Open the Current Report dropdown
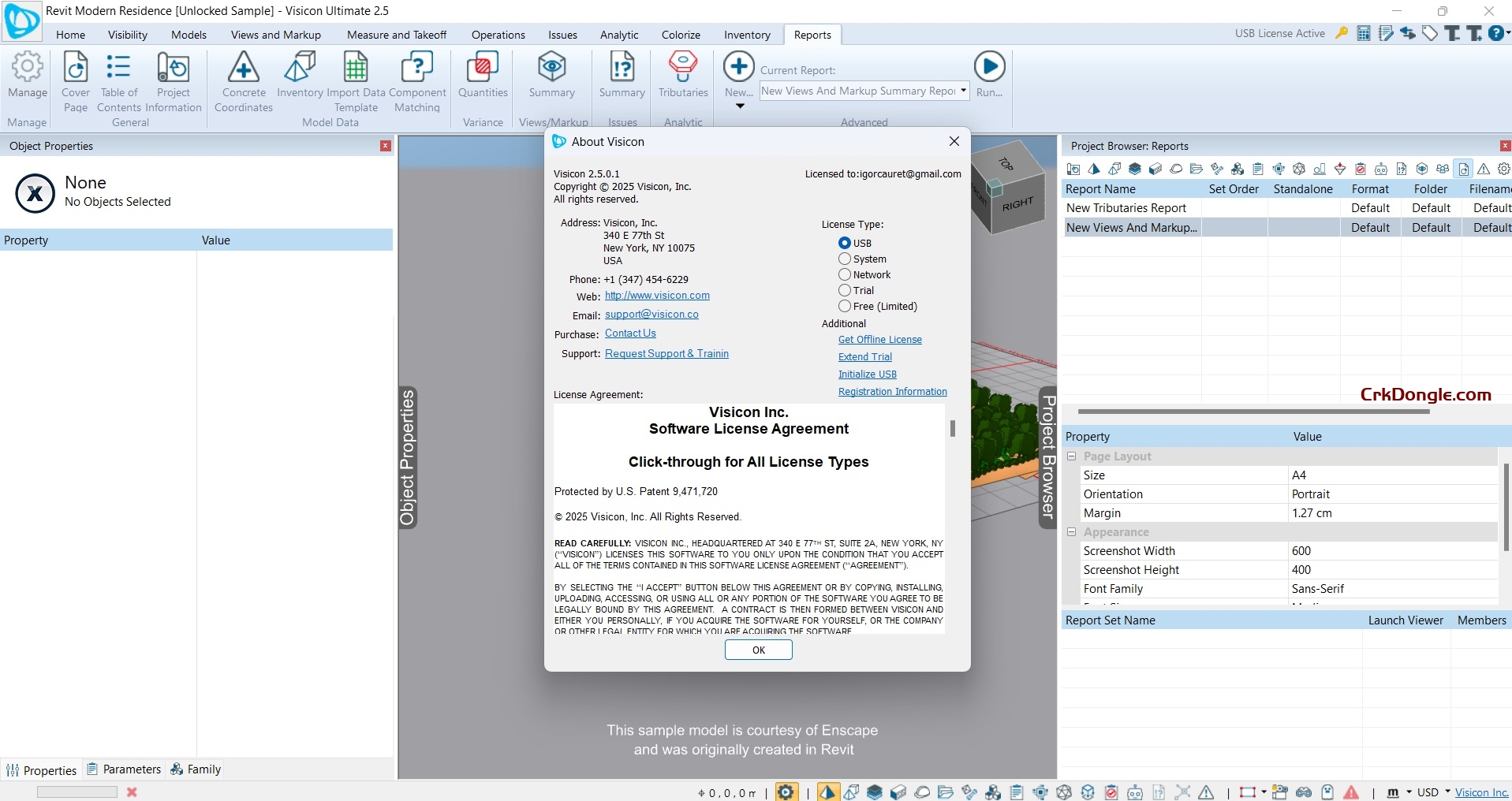This screenshot has width=1512, height=801. (964, 91)
